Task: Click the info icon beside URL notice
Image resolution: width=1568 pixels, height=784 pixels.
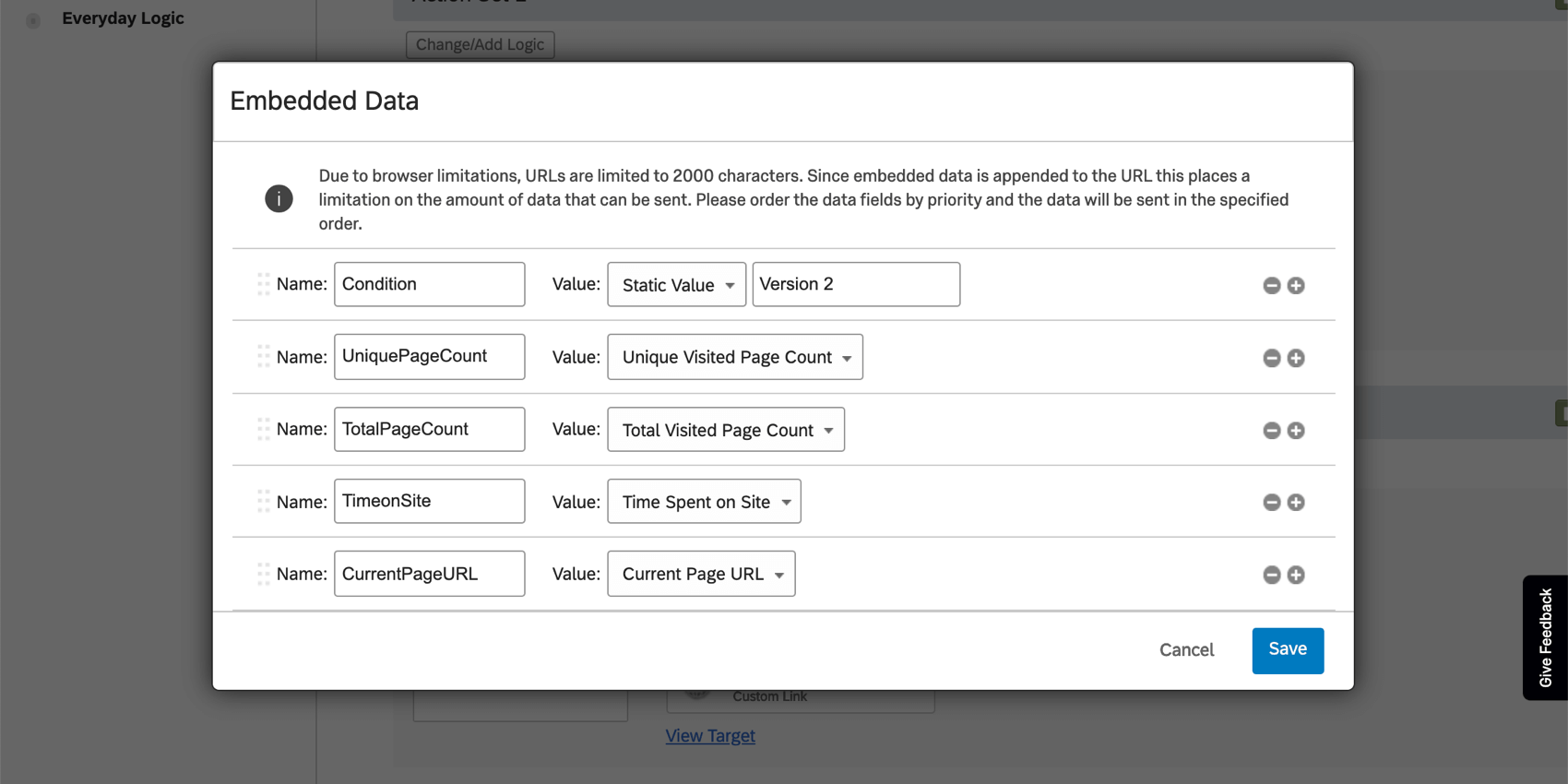Action: tap(279, 198)
